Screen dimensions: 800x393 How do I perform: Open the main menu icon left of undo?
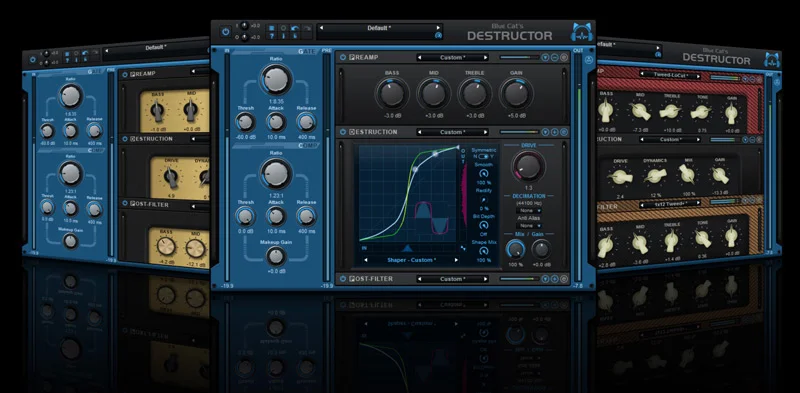tap(271, 28)
